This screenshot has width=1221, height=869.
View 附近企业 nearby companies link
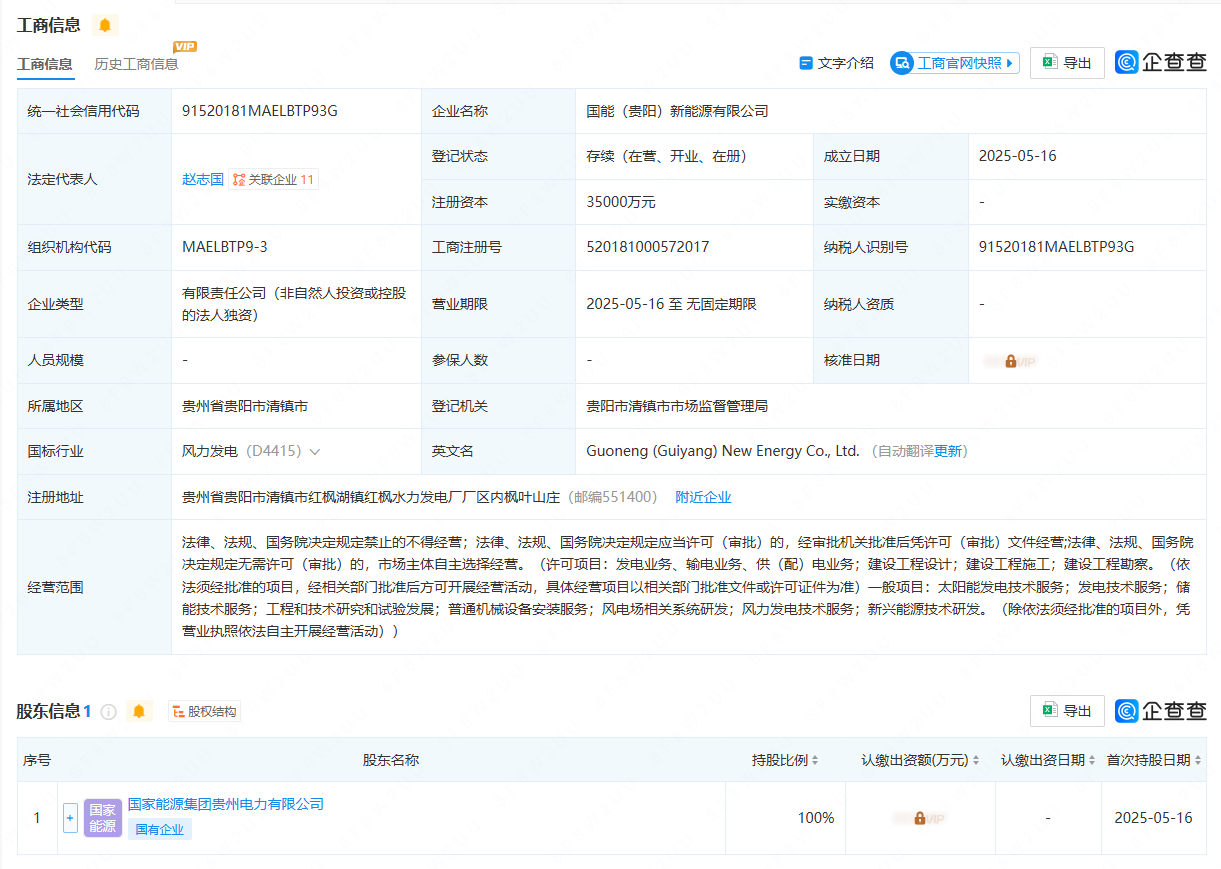click(x=703, y=497)
